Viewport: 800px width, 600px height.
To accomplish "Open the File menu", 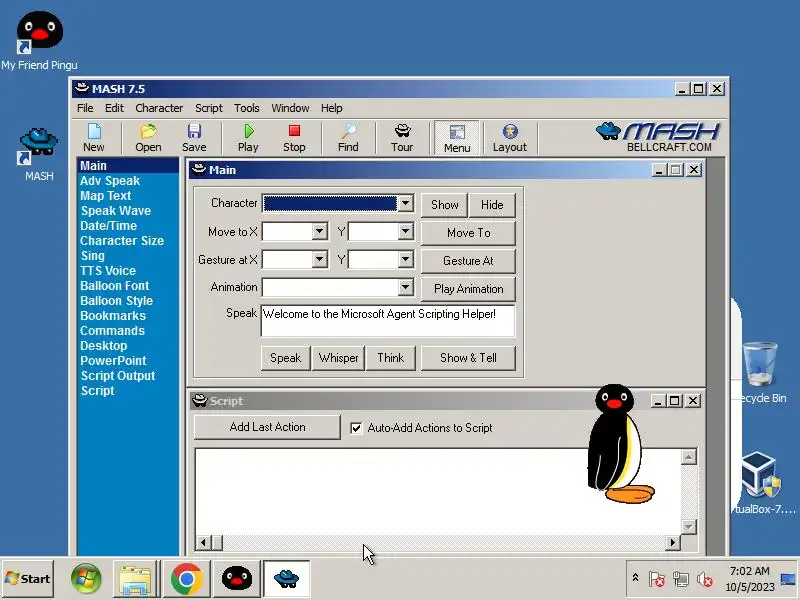I will (85, 108).
